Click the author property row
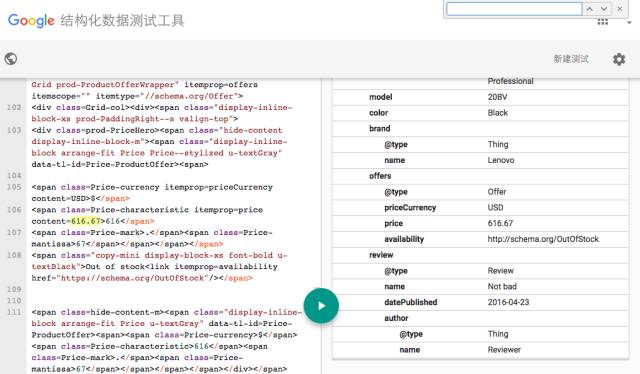This screenshot has width=640, height=374. [x=480, y=318]
